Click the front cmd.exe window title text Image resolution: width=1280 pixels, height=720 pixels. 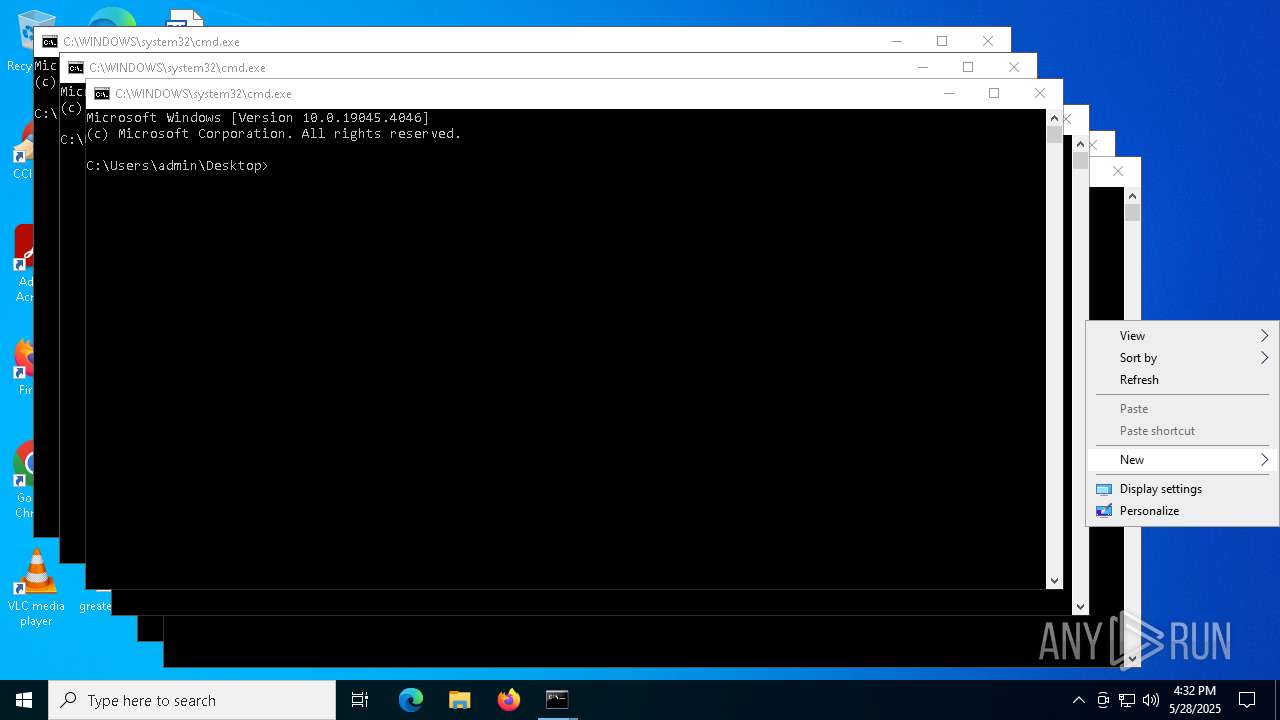[x=203, y=94]
